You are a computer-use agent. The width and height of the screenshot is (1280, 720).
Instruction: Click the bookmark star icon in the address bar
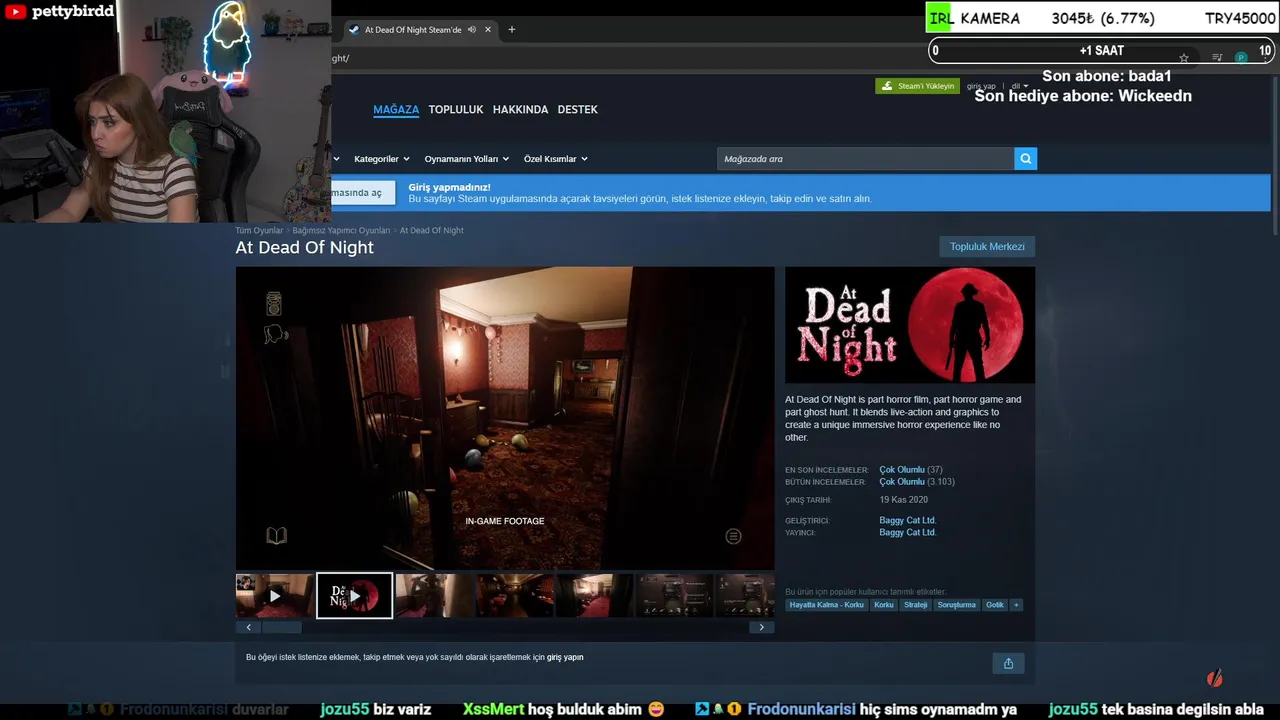[1184, 58]
